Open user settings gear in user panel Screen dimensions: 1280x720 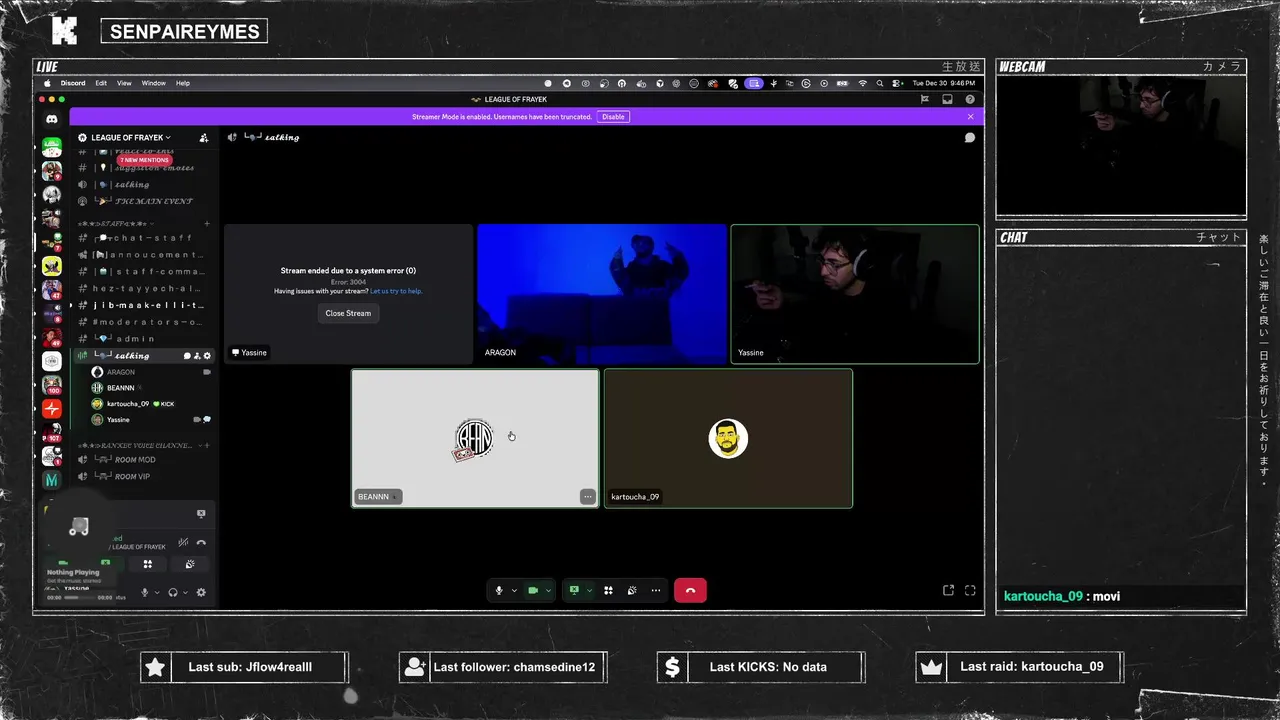[201, 593]
